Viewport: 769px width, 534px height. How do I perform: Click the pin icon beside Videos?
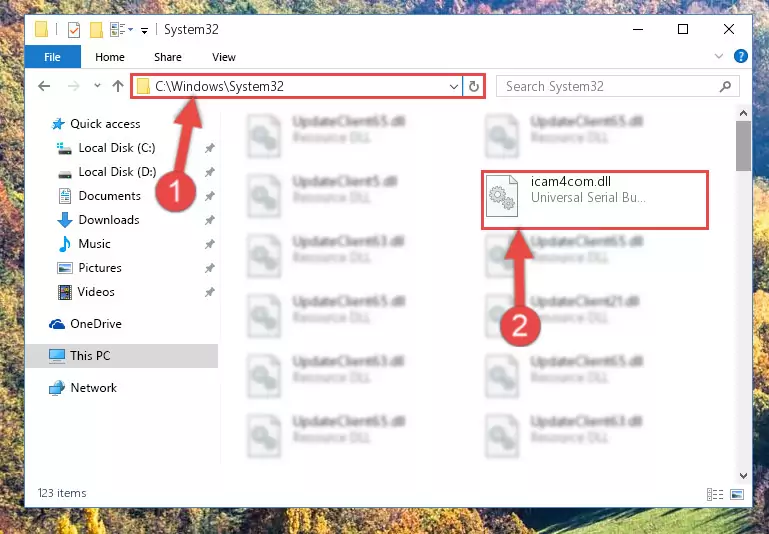click(209, 292)
